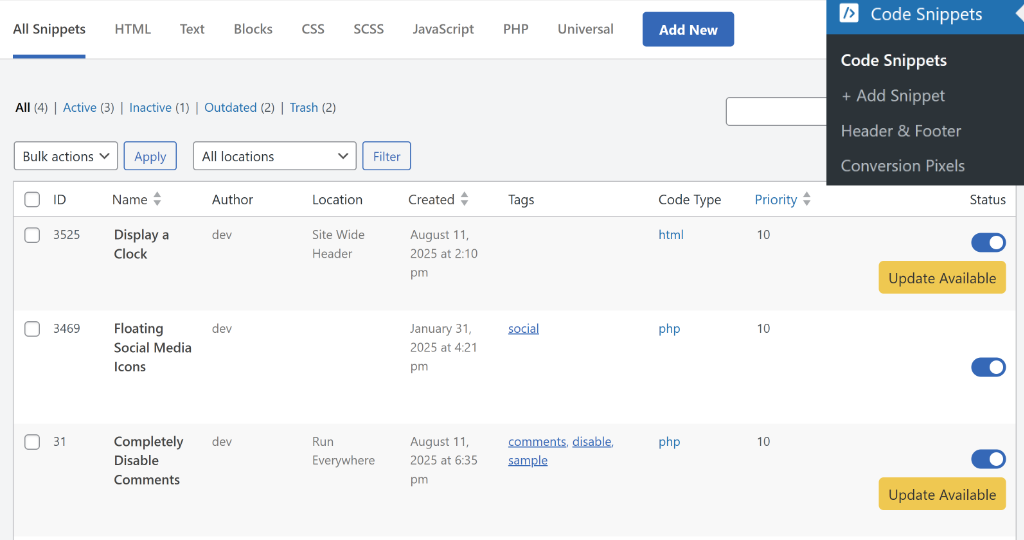Disable Floating Social Media Icons snippet

coord(988,367)
